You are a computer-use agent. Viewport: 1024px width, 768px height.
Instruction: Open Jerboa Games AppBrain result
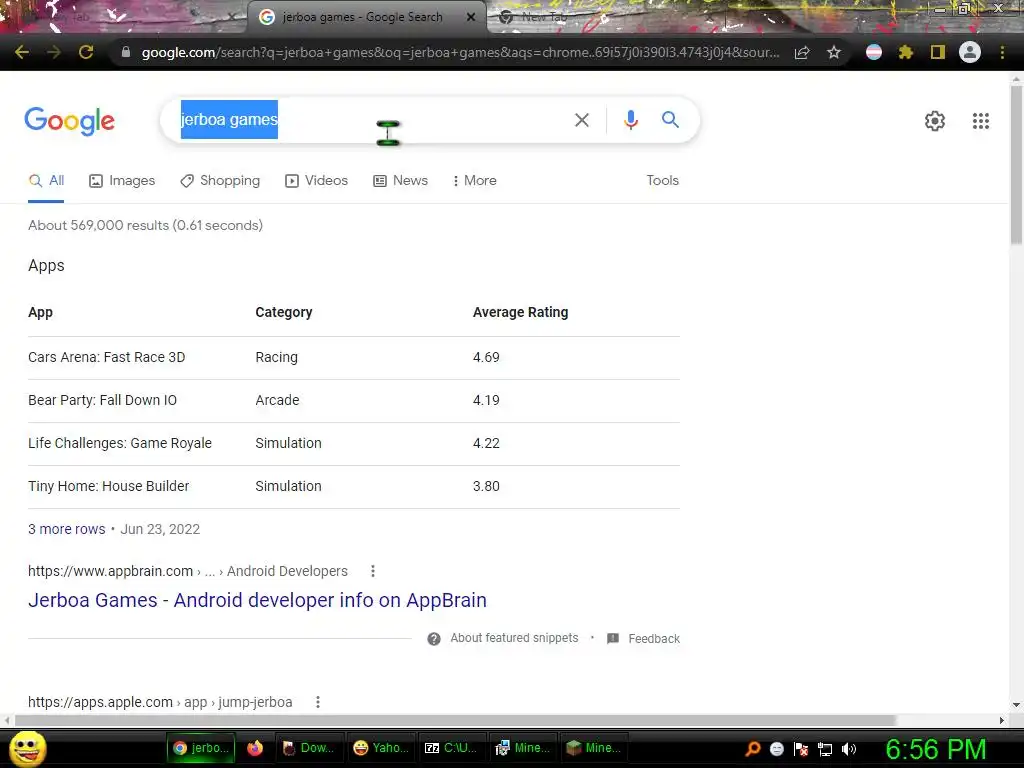click(257, 600)
